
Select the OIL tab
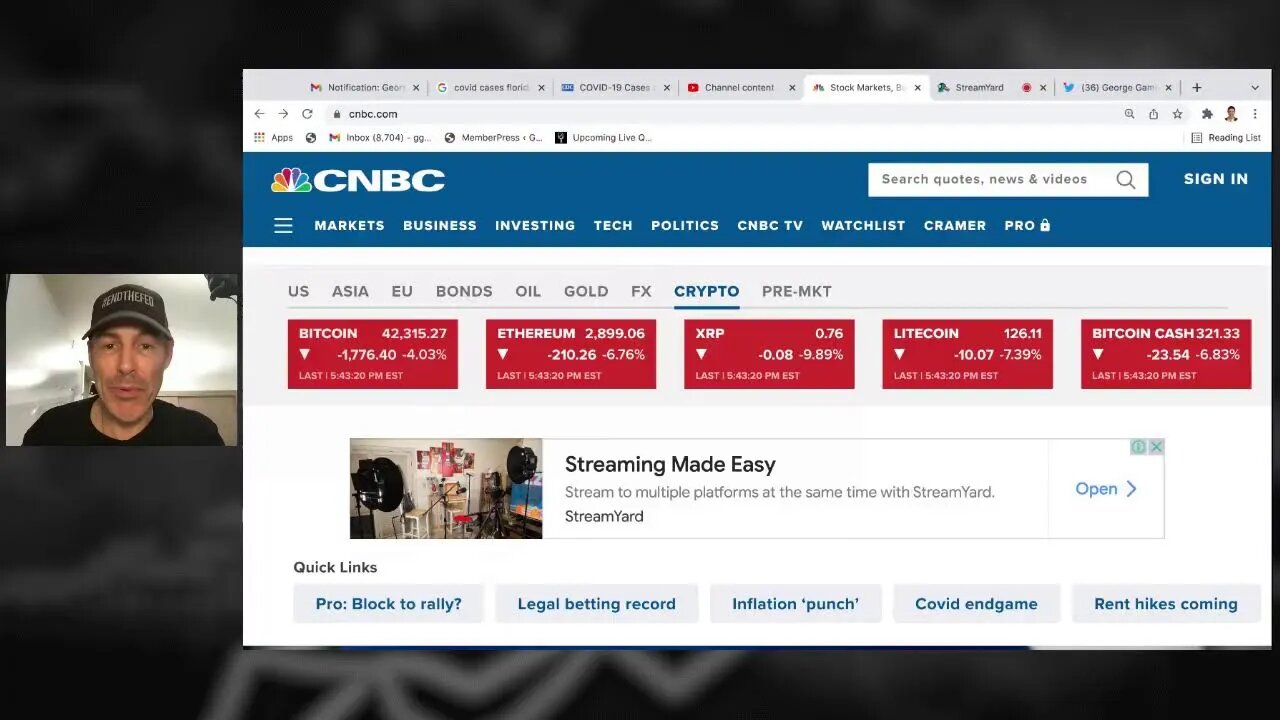528,292
